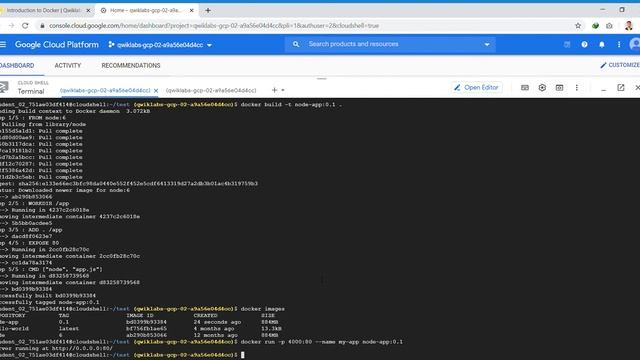Viewport: 640px width, 360px height.
Task: Close the first Cloud Shell terminal tab
Action: click(156, 91)
